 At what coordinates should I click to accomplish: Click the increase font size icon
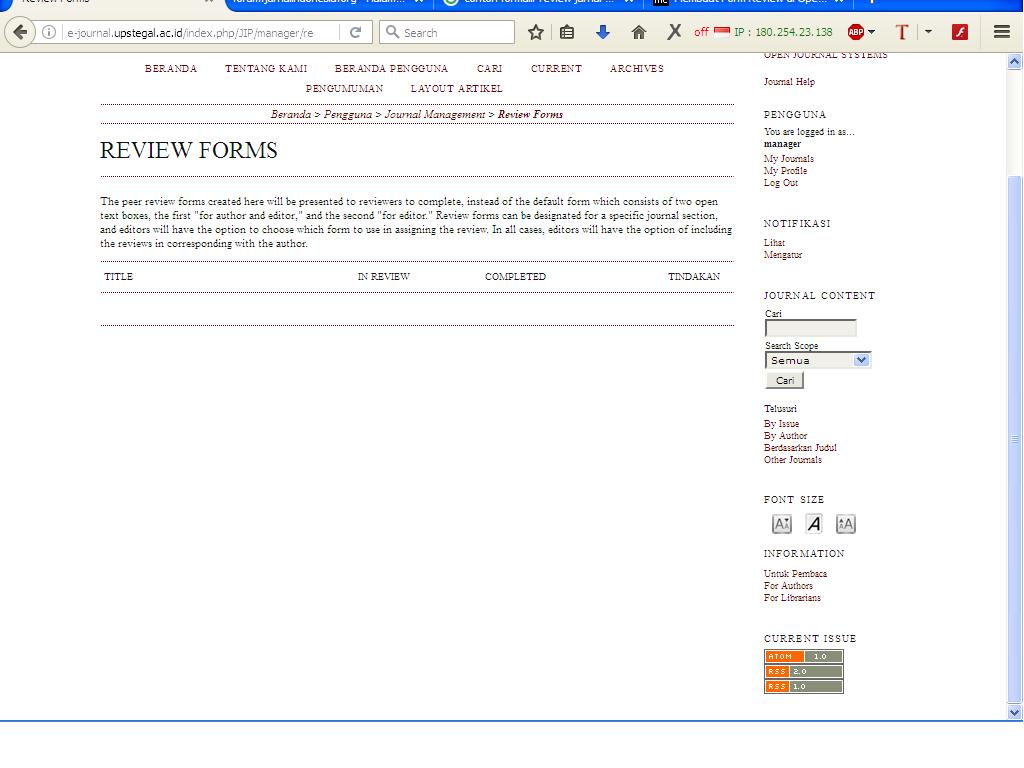(x=845, y=524)
